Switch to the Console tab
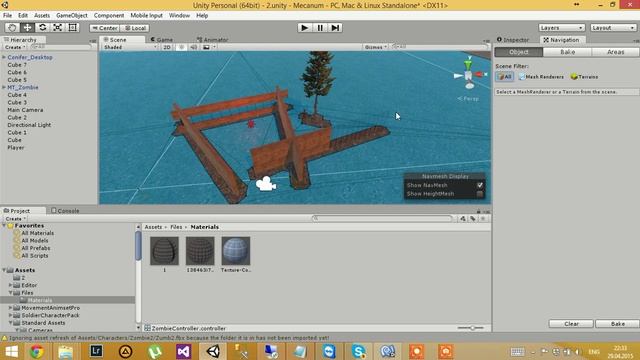The width and height of the screenshot is (640, 360). (x=65, y=211)
